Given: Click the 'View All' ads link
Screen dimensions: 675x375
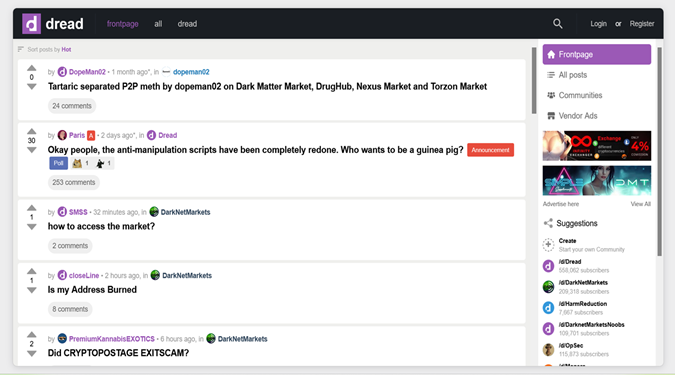Looking at the screenshot, I should [x=641, y=204].
